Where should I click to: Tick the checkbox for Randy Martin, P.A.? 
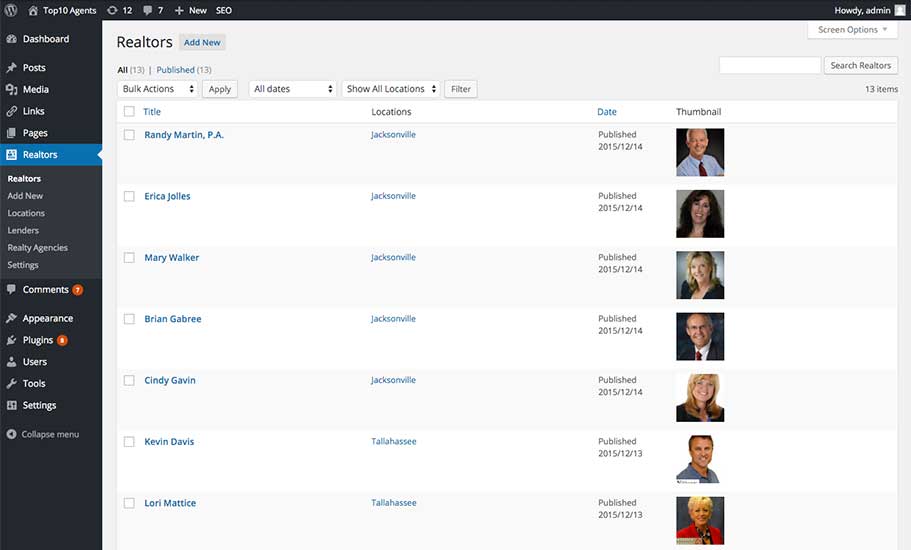tap(129, 135)
